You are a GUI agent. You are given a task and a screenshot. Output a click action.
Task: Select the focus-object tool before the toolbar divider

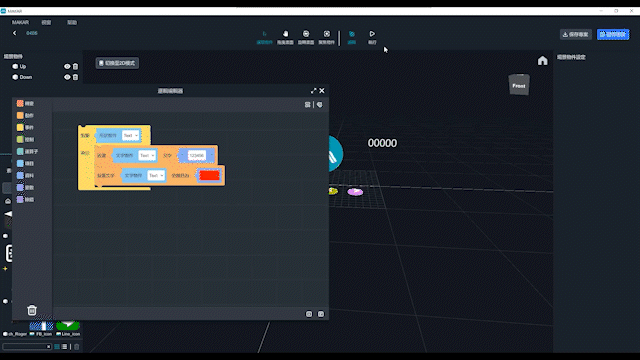(x=327, y=37)
